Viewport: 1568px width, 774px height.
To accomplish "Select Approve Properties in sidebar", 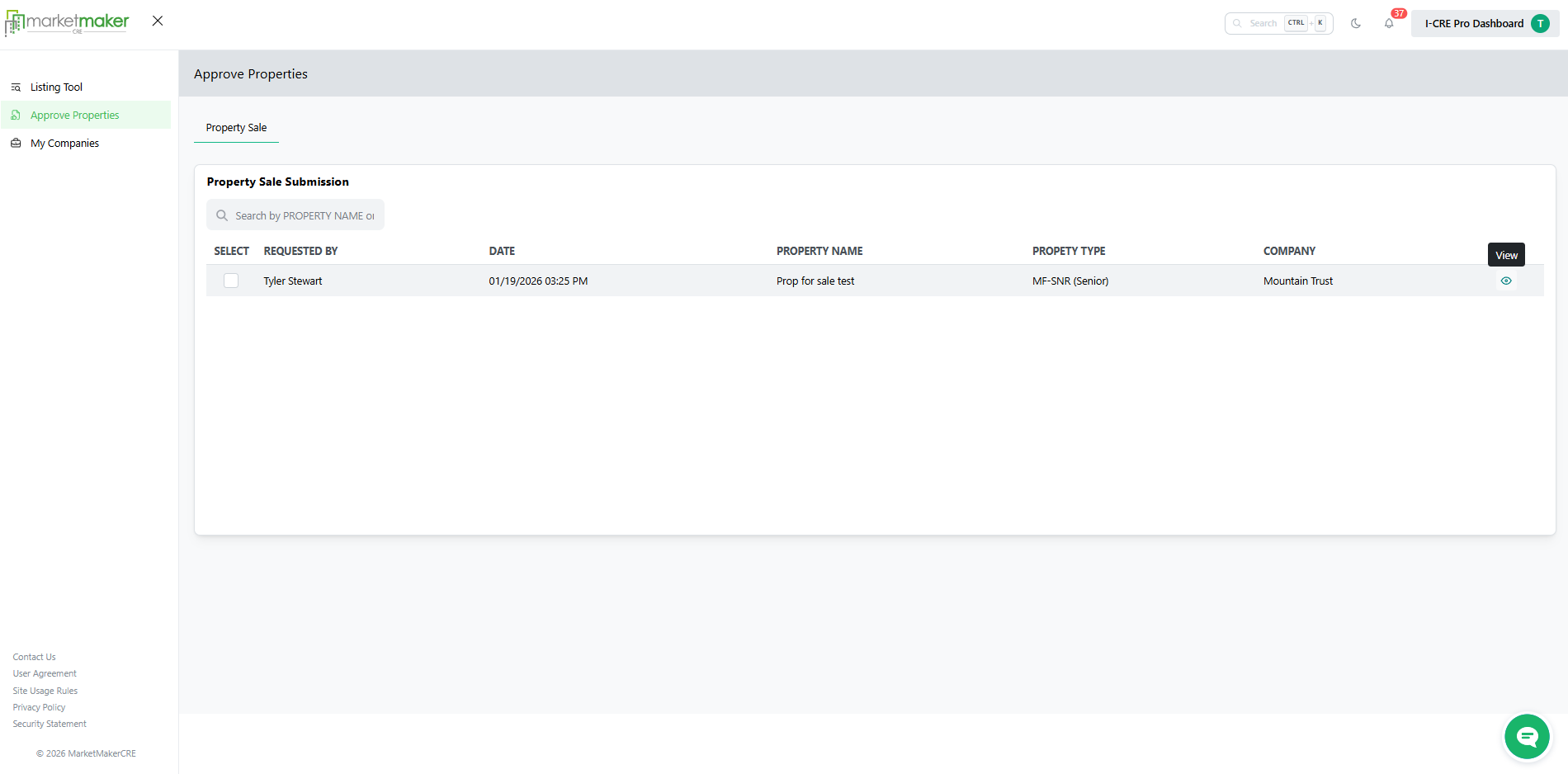I will [x=74, y=116].
